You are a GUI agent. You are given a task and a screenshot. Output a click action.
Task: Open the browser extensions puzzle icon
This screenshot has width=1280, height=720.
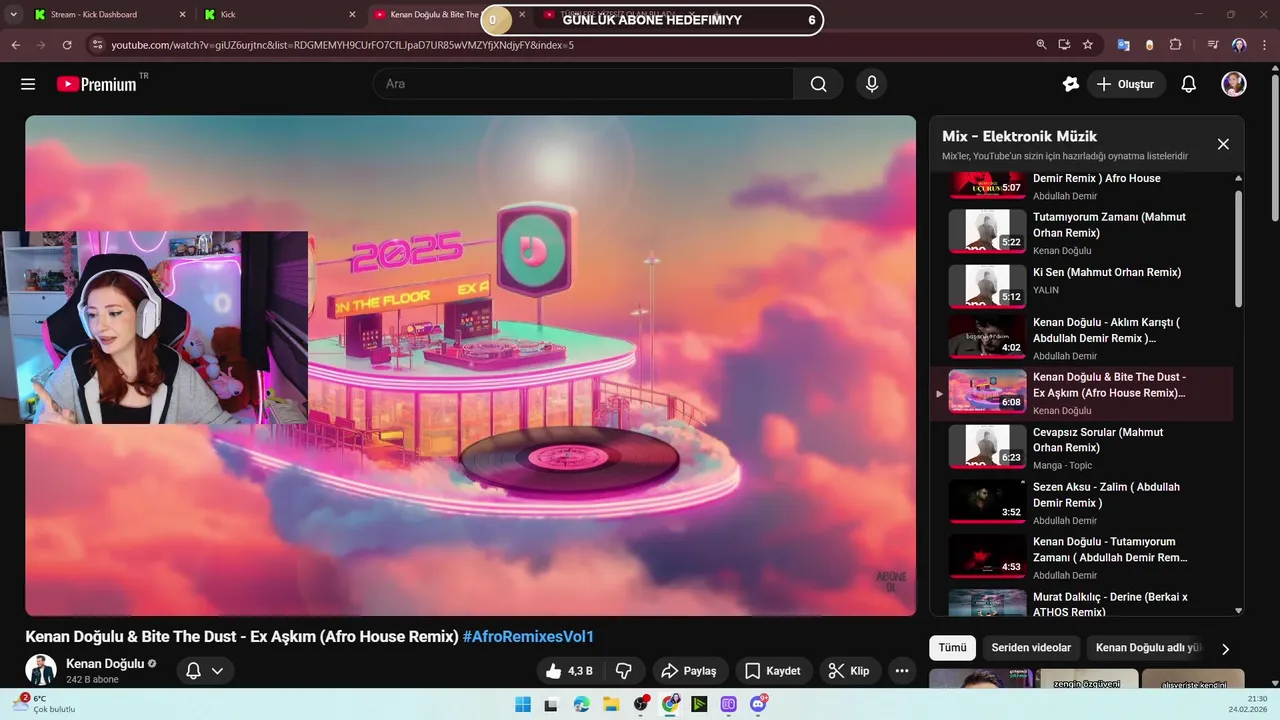point(1175,45)
